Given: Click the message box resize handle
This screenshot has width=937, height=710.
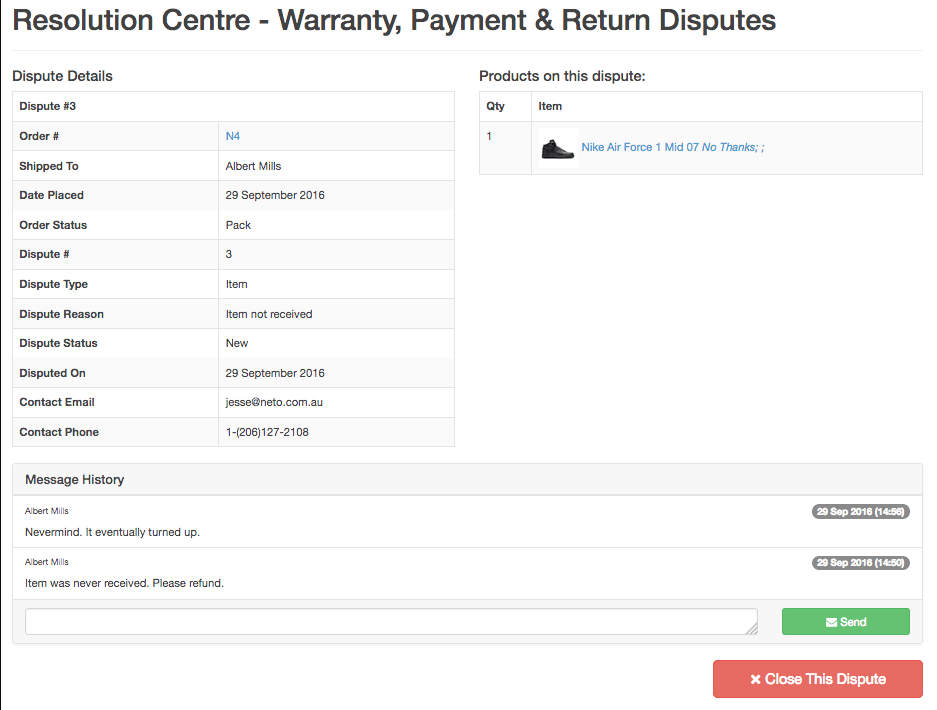Looking at the screenshot, I should click(x=752, y=629).
